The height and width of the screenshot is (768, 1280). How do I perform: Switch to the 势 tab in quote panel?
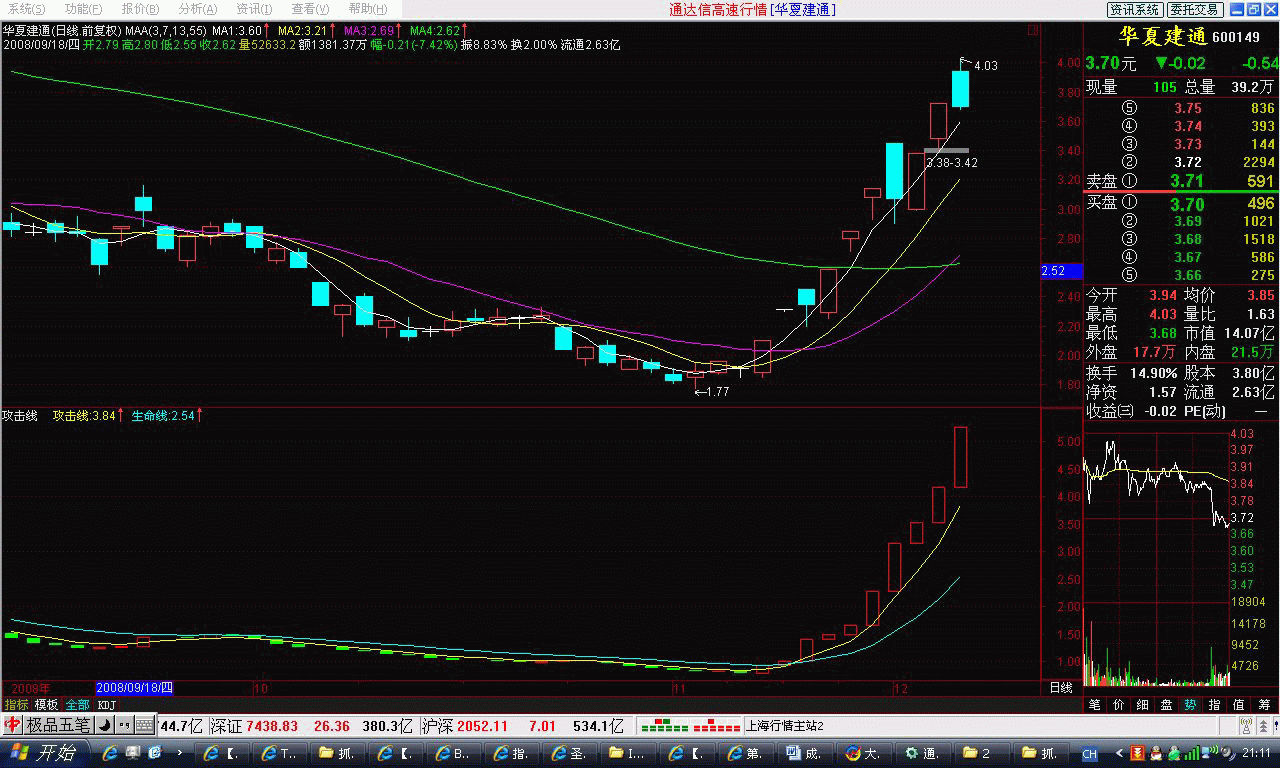pos(1191,705)
